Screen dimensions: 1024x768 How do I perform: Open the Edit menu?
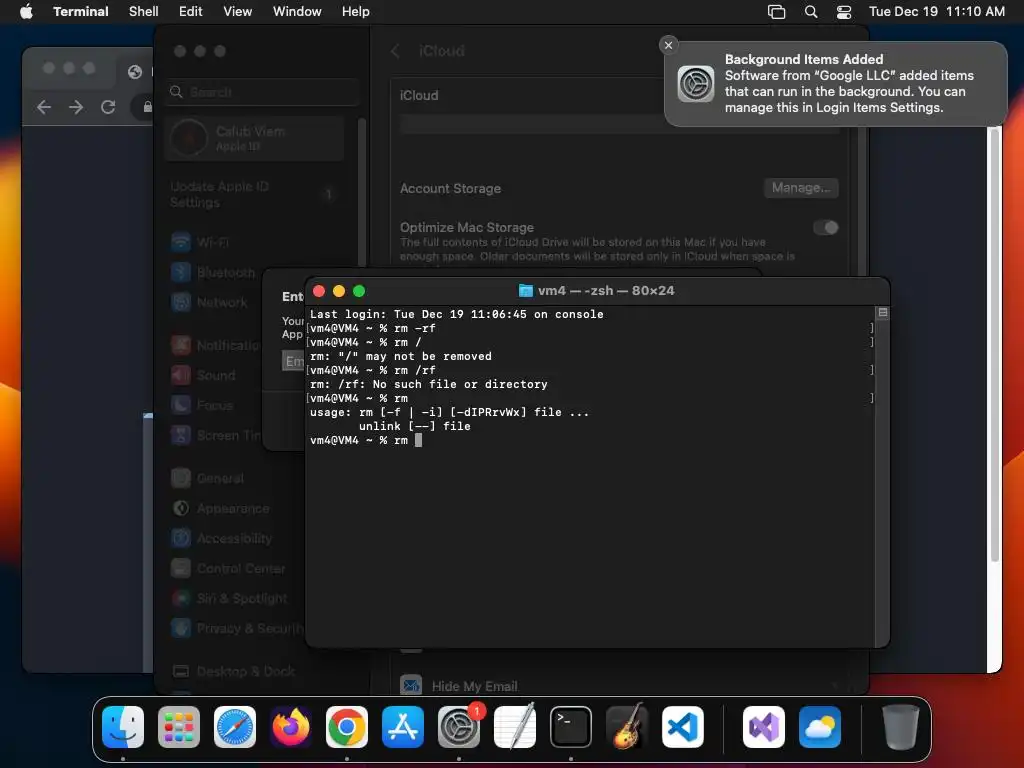pos(191,11)
